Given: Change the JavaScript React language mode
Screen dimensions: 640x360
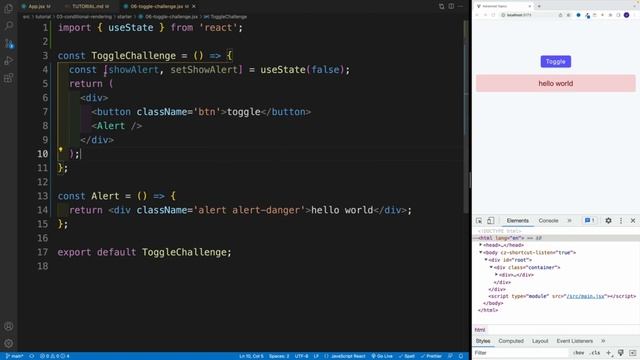Looking at the screenshot, I should tap(345, 356).
